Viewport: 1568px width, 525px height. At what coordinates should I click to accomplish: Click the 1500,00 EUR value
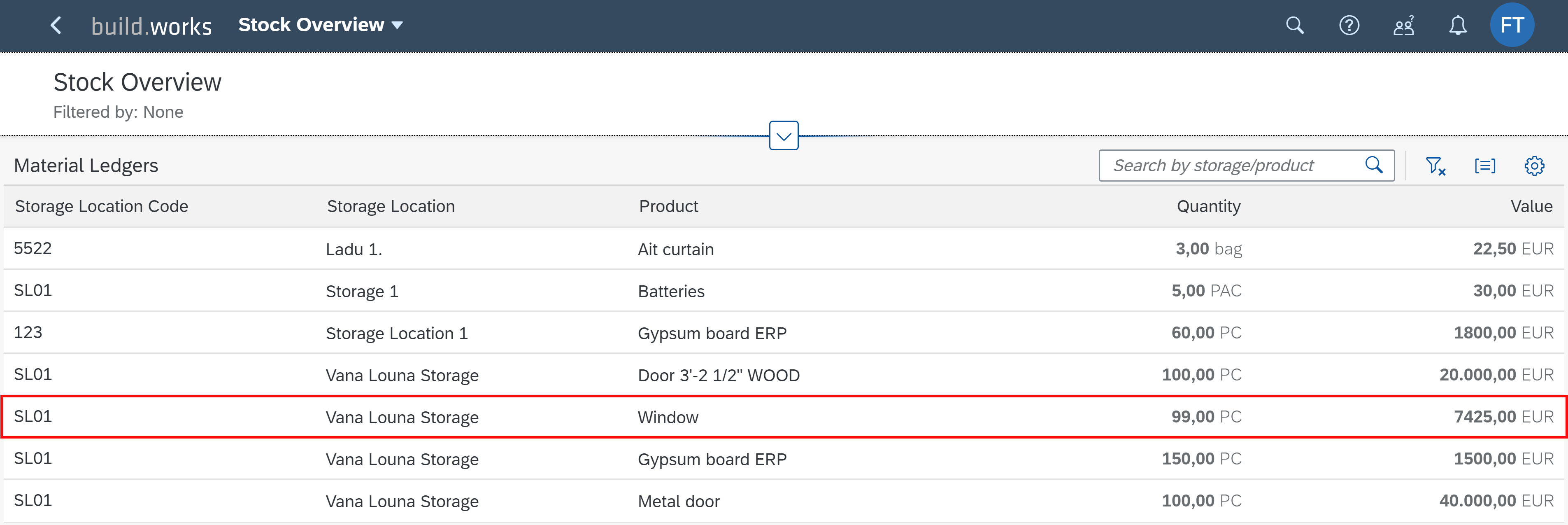point(1503,459)
